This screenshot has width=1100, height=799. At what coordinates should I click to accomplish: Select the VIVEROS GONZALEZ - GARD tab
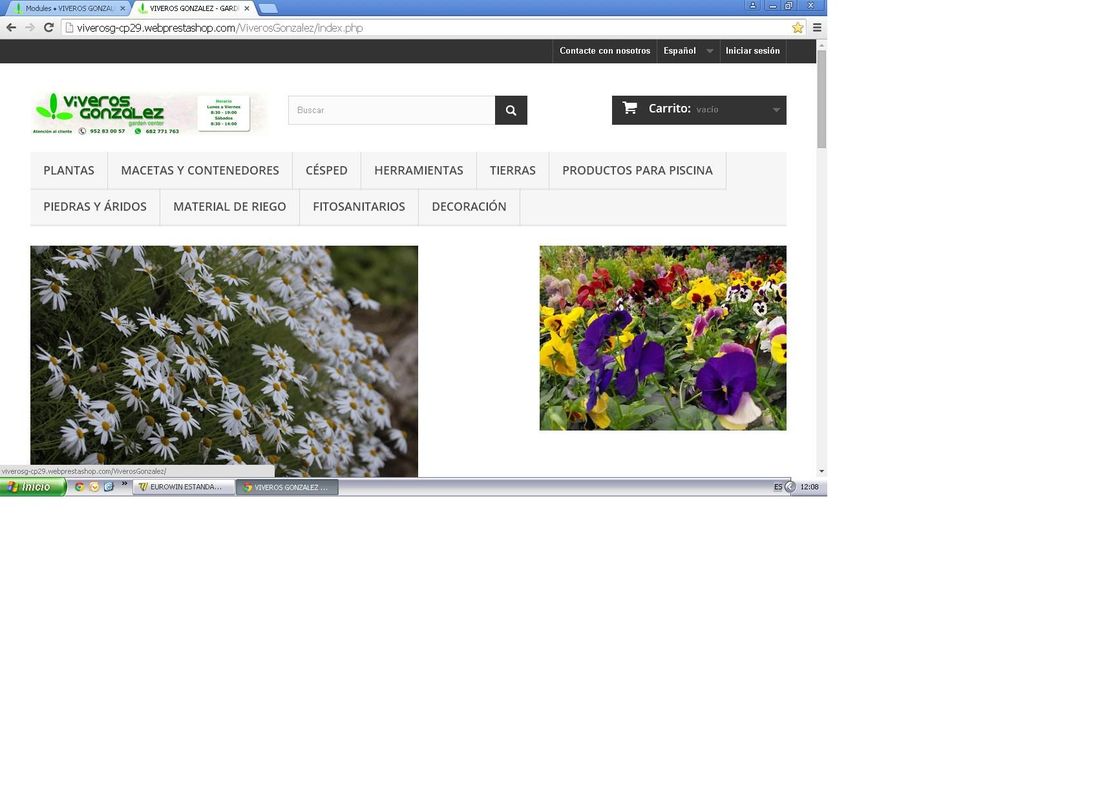[193, 8]
